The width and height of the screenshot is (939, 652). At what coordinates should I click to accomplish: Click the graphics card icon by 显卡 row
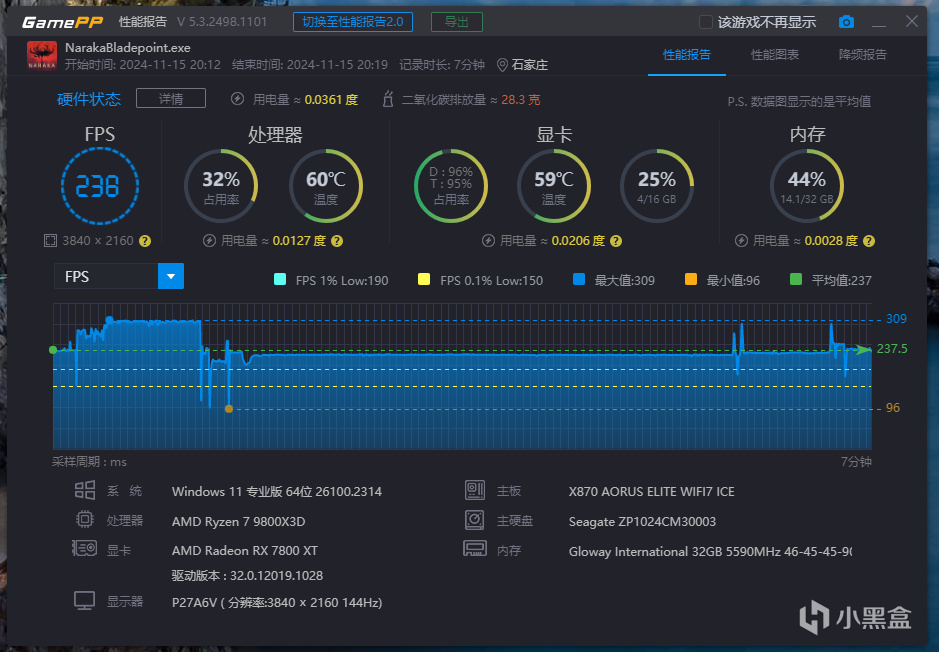[84, 548]
